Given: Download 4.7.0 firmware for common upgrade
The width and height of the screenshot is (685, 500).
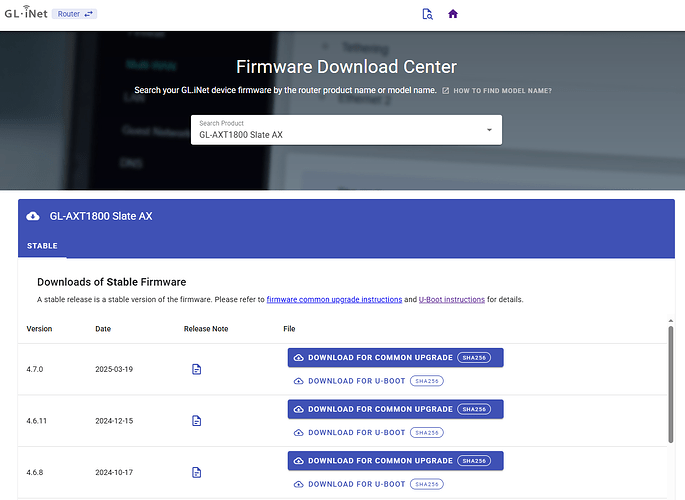Looking at the screenshot, I should tap(380, 357).
